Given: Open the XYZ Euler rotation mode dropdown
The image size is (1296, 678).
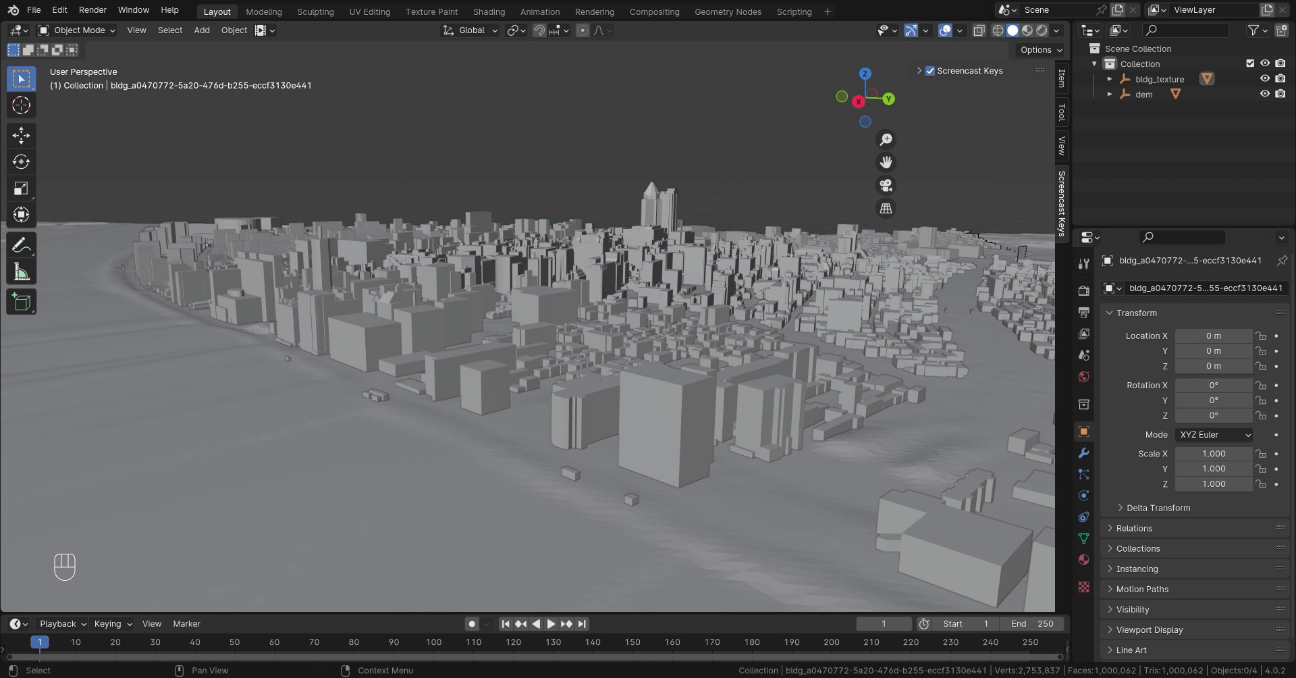Looking at the screenshot, I should pyautogui.click(x=1213, y=435).
